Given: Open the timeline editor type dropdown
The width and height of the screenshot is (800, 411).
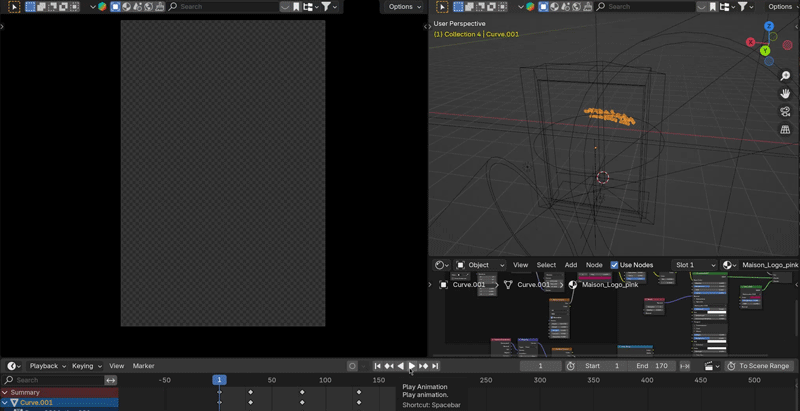Looking at the screenshot, I should click(x=14, y=366).
